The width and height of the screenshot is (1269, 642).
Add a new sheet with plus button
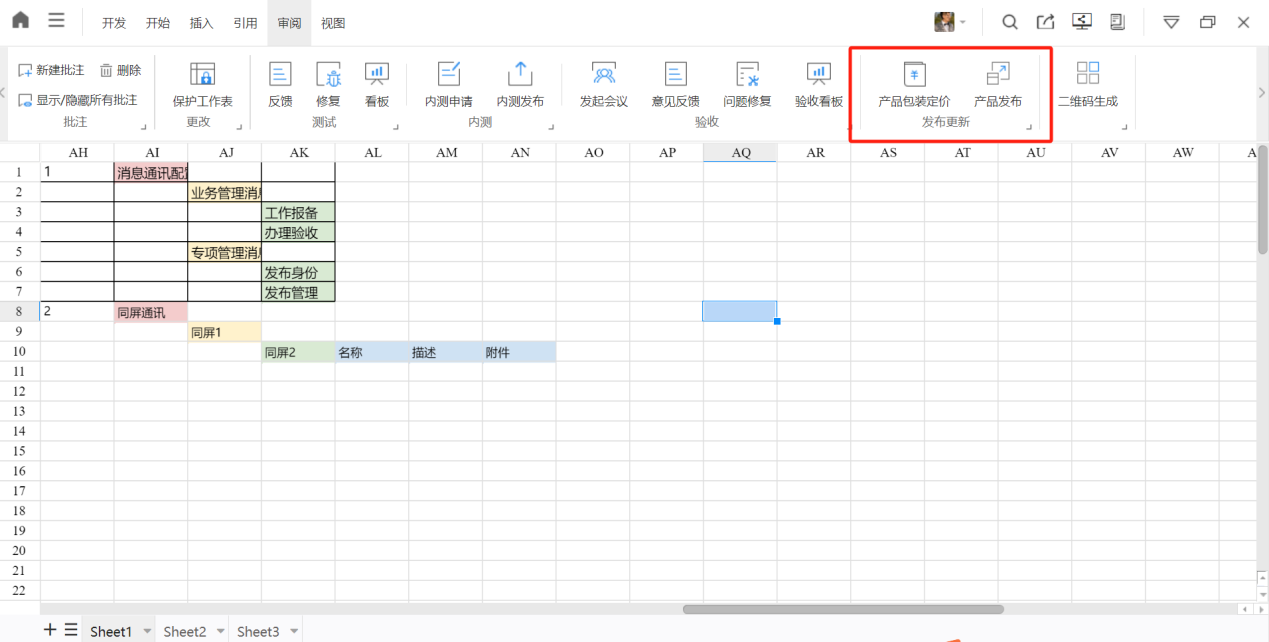[50, 630]
